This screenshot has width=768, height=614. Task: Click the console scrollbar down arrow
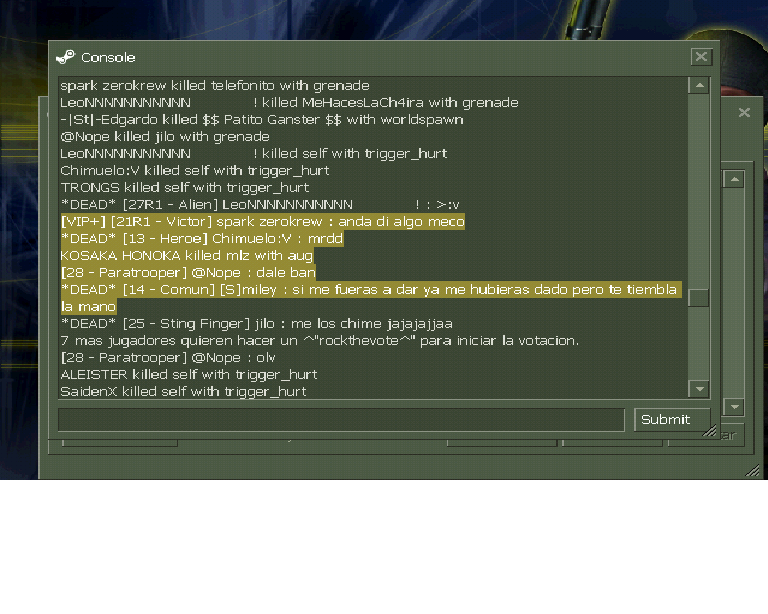[699, 389]
